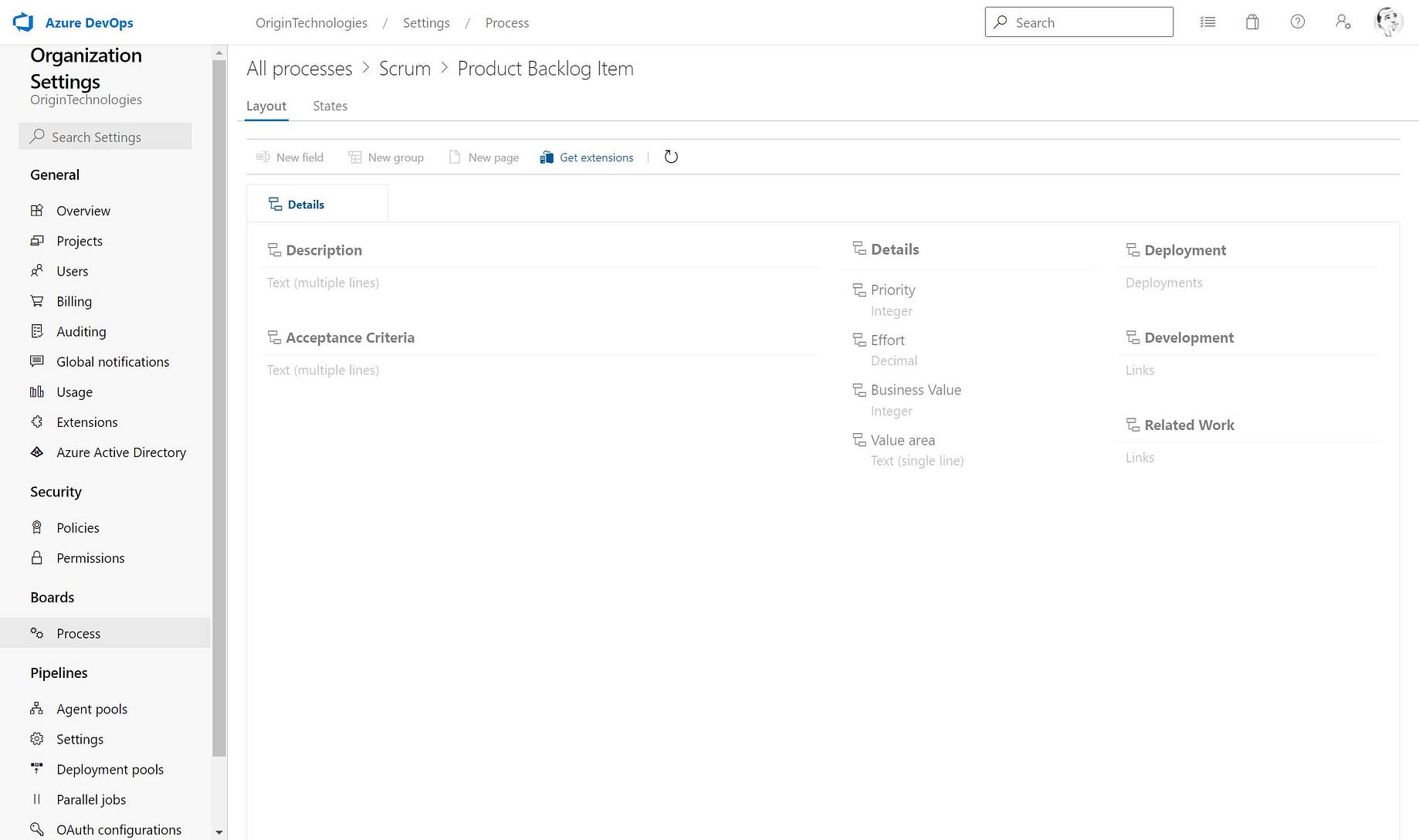The image size is (1419, 840).
Task: Click the Extensions puzzle icon
Action: click(x=36, y=422)
